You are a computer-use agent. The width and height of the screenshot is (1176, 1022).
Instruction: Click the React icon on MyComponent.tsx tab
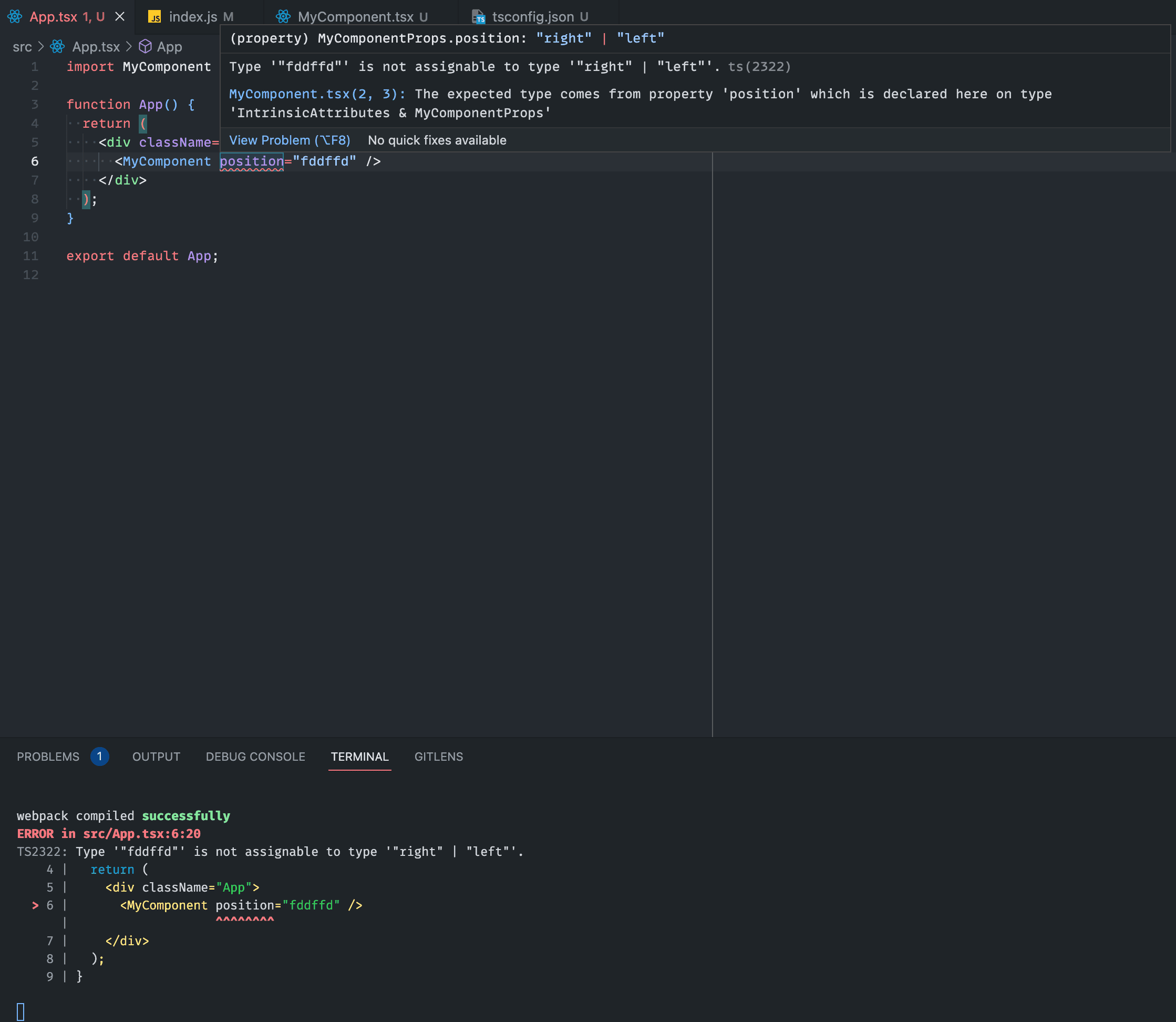tap(283, 16)
